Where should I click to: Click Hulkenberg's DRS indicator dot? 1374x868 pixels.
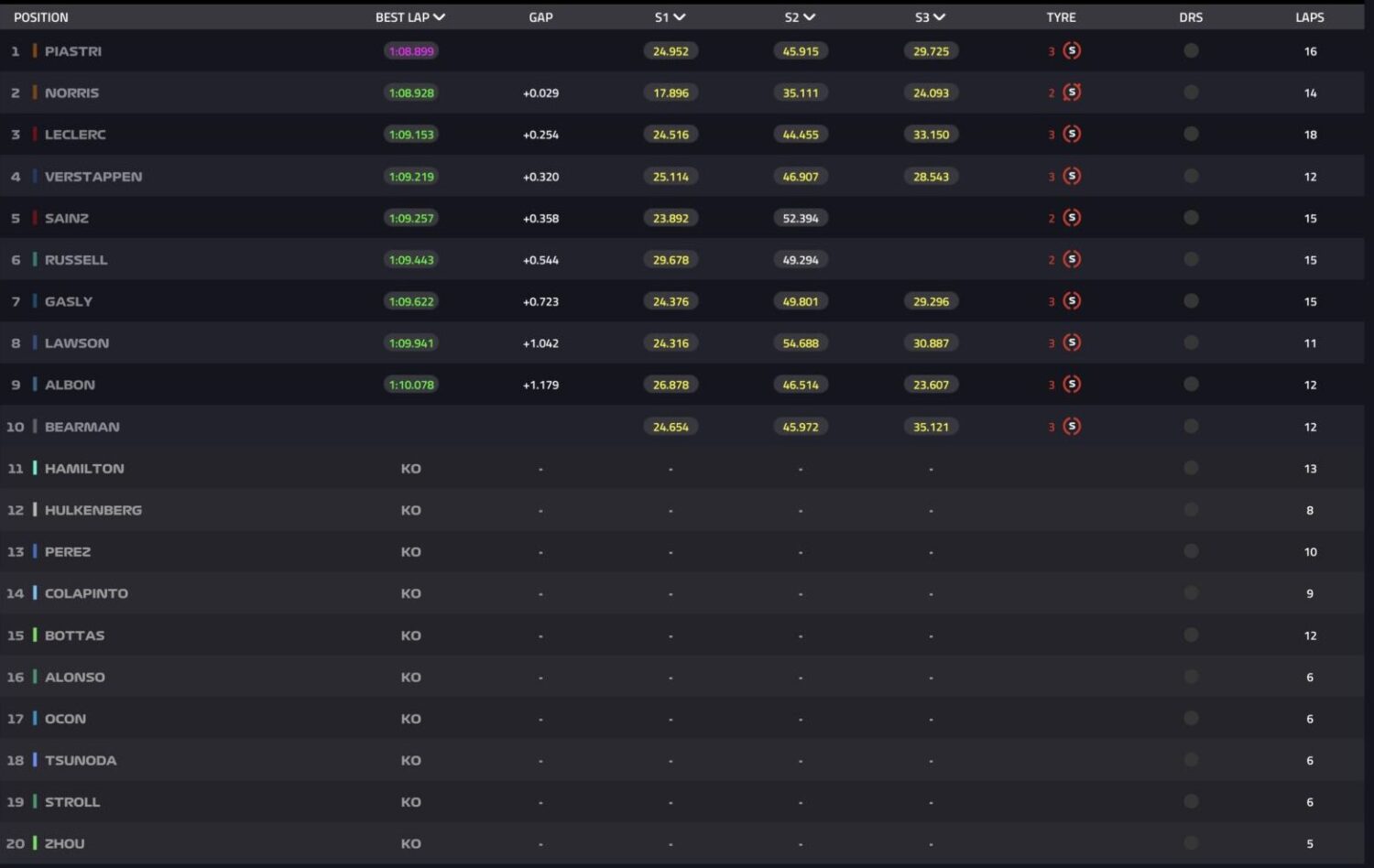pos(1191,509)
